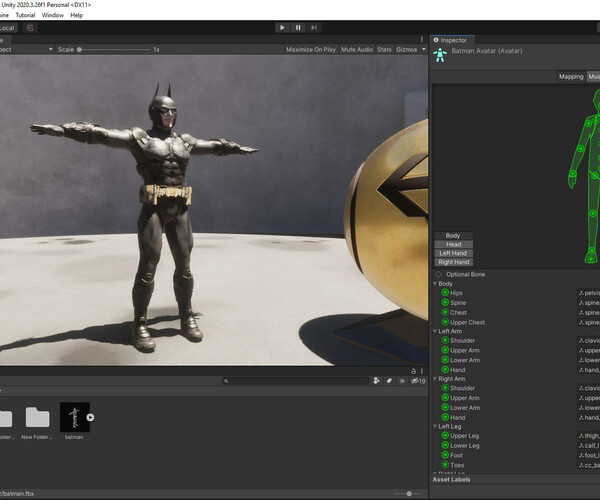This screenshot has height=500, width=600.
Task: Expand the batman model asset arrow
Action: tap(90, 417)
